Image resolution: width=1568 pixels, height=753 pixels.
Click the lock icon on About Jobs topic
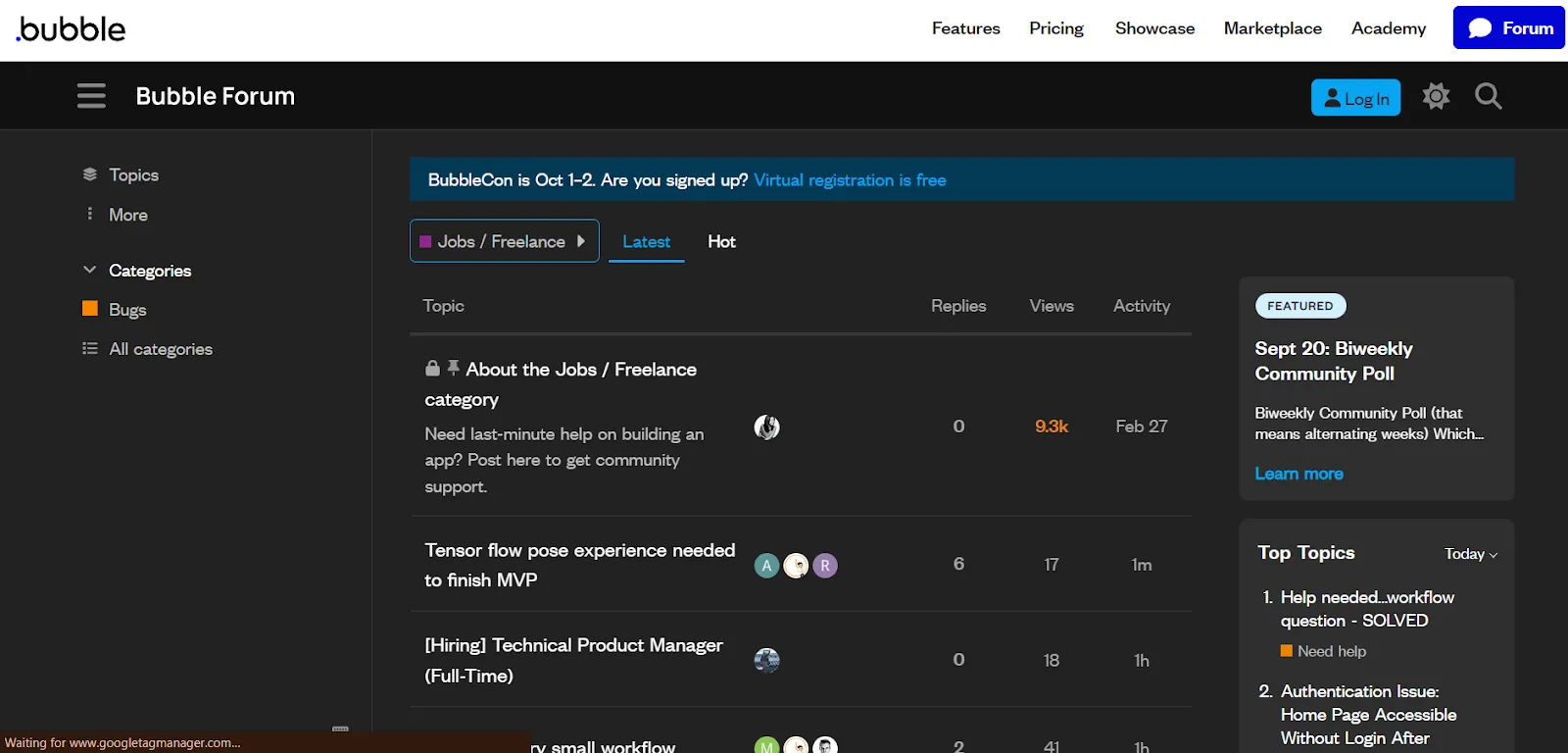pyautogui.click(x=432, y=368)
